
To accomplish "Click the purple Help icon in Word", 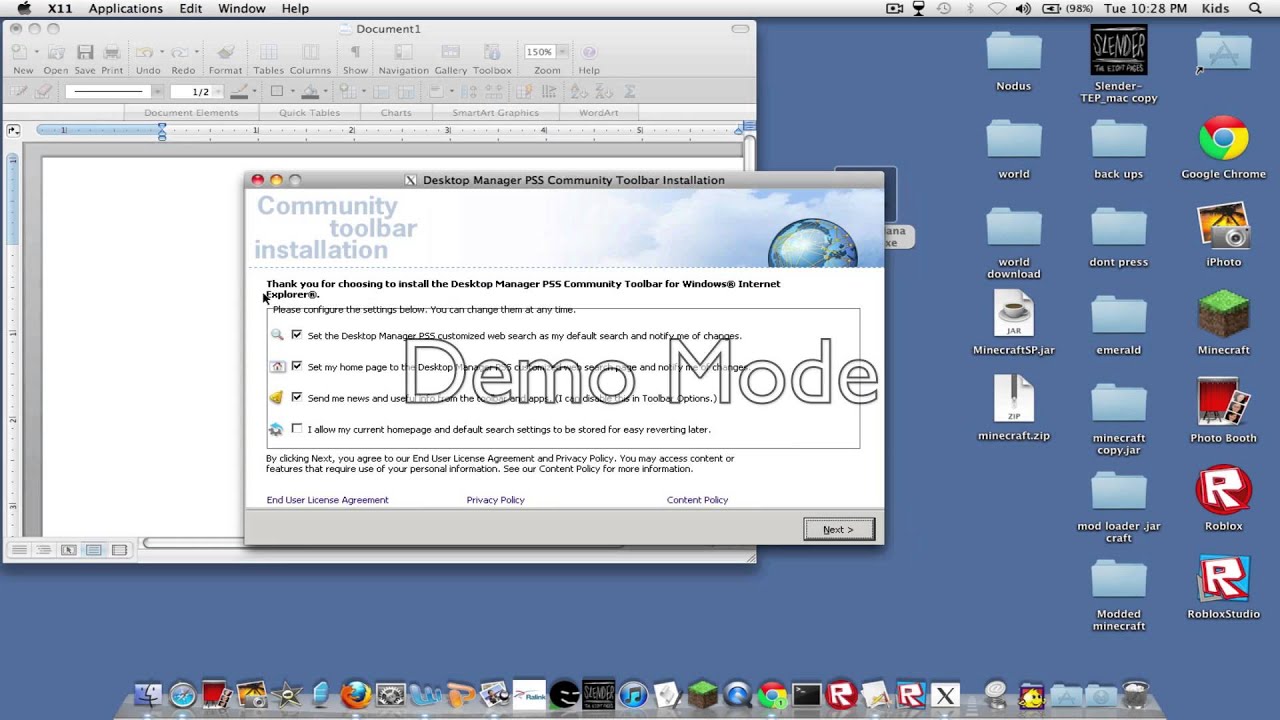I will coord(589,52).
